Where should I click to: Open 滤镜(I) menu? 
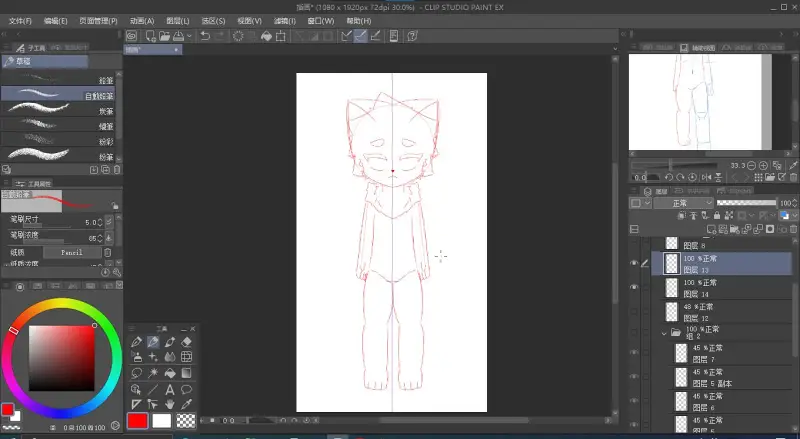(285, 21)
